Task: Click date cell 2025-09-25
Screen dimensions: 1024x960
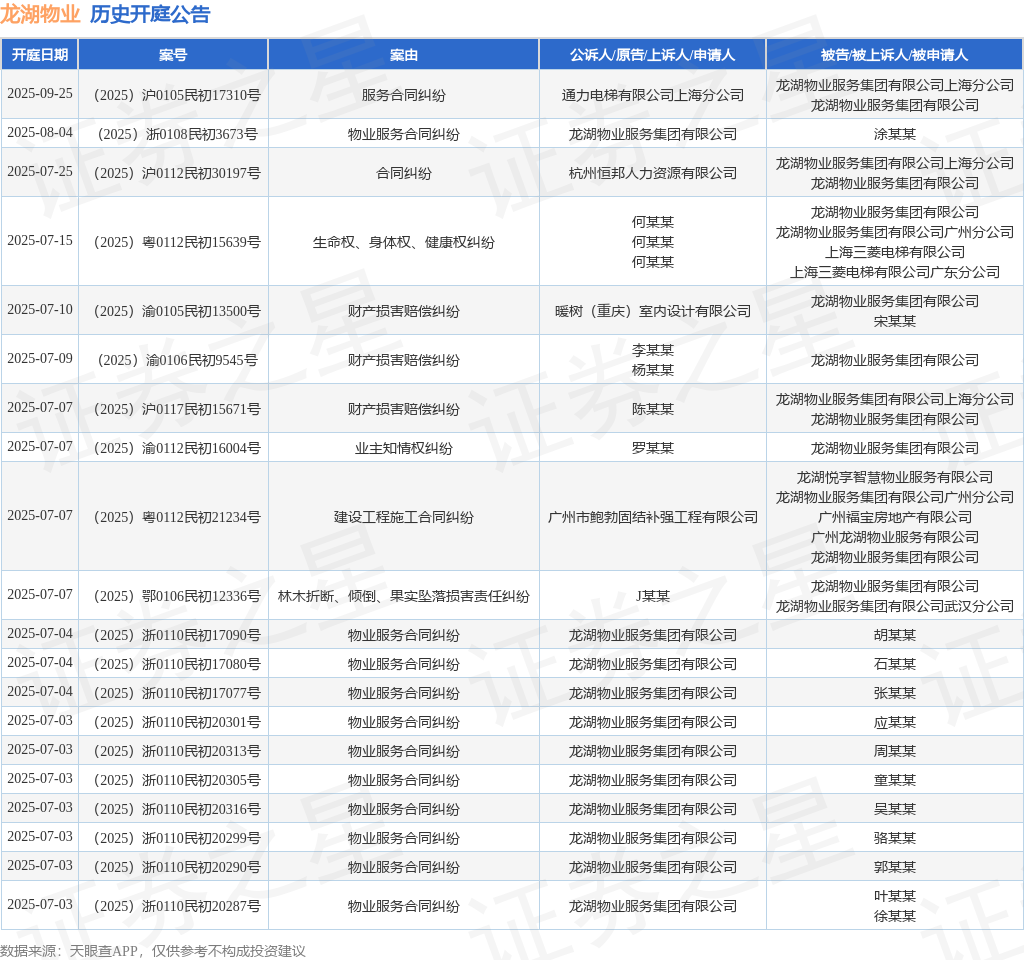Action: point(40,93)
